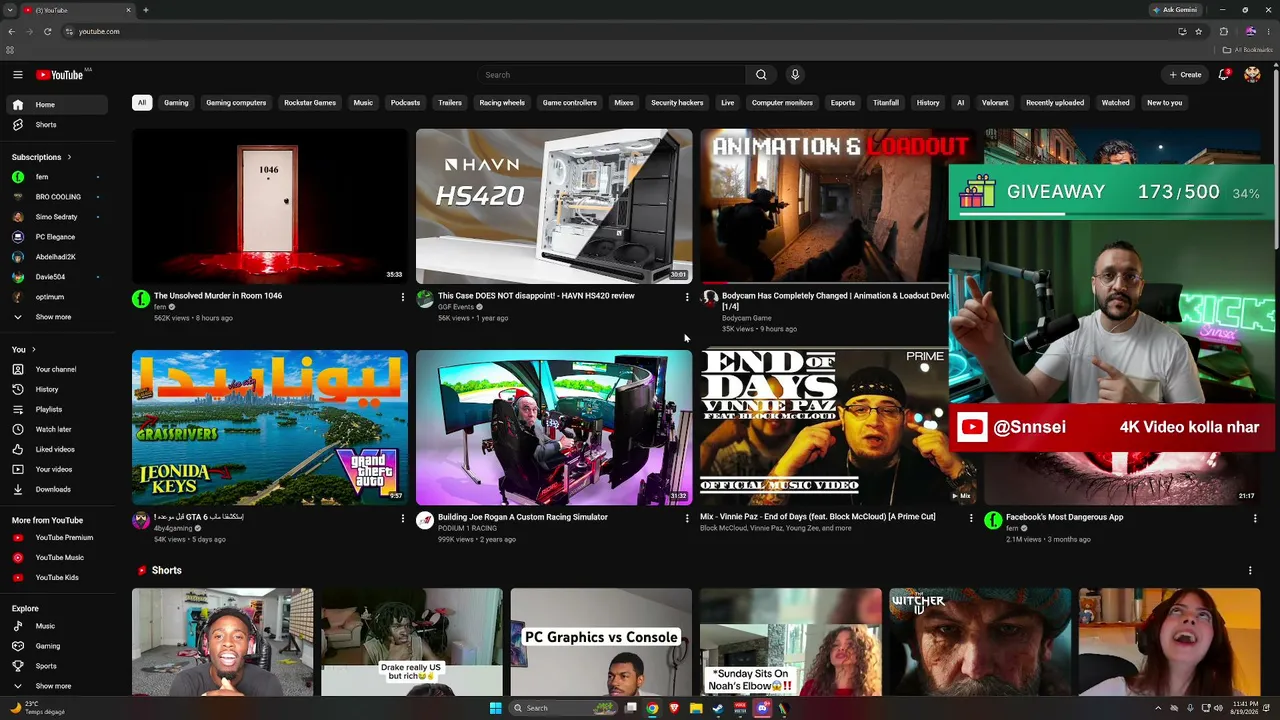1280x720 pixels.
Task: Open the notifications bell
Action: pyautogui.click(x=1223, y=75)
